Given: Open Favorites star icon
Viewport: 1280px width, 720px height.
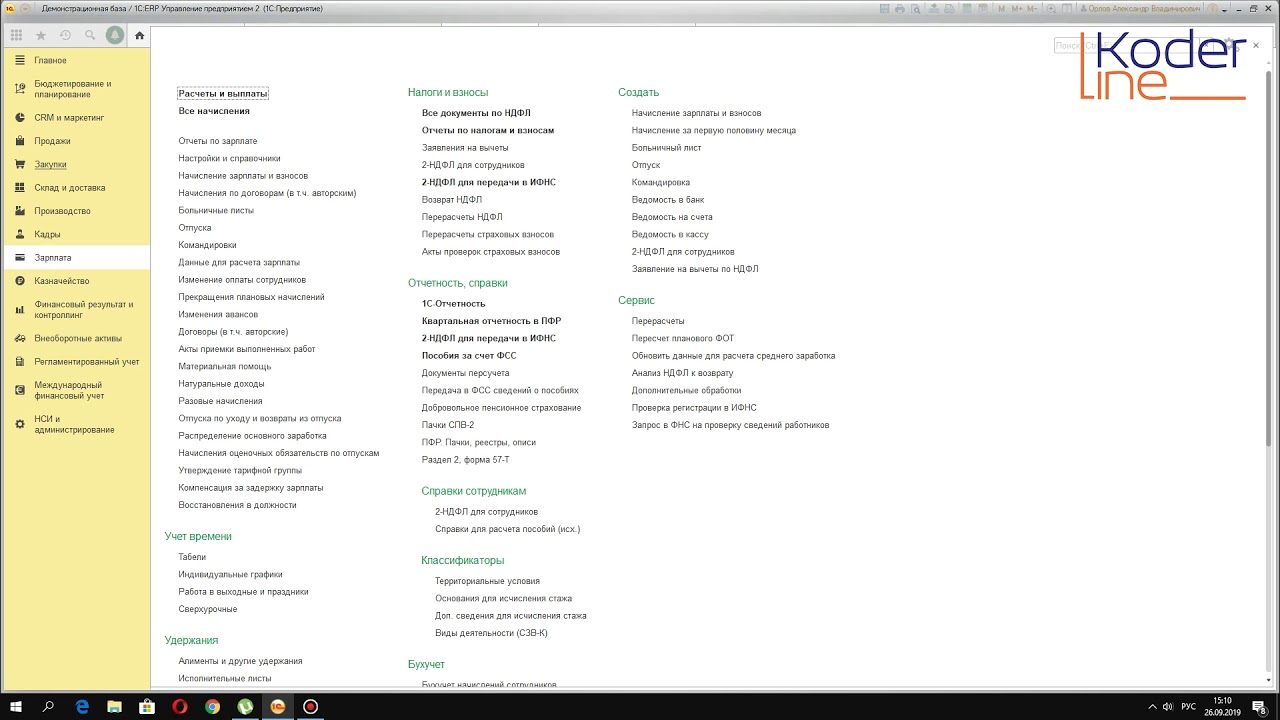Looking at the screenshot, I should coord(41,35).
